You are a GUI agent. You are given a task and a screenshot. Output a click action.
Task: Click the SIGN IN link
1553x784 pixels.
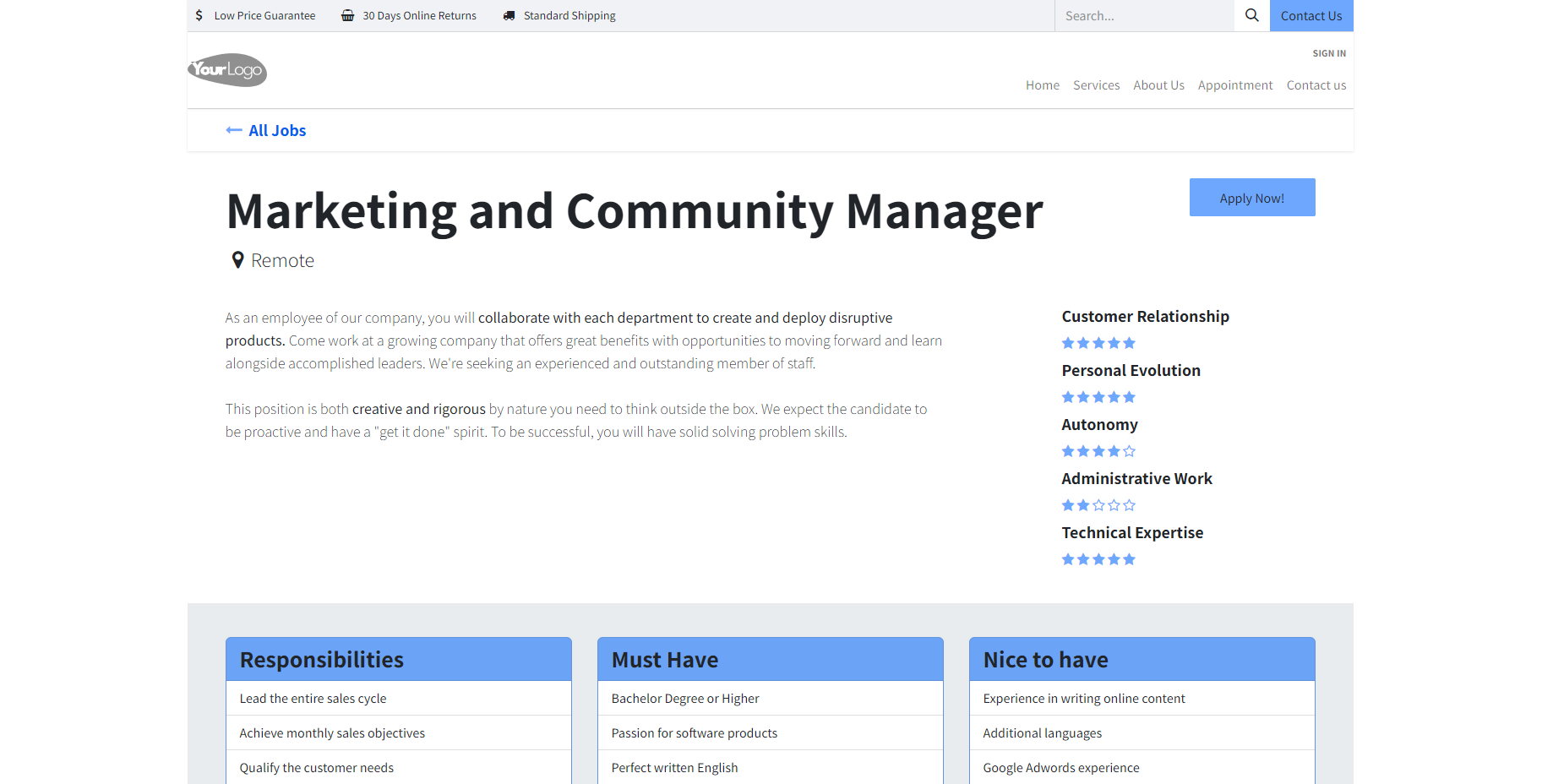point(1328,53)
